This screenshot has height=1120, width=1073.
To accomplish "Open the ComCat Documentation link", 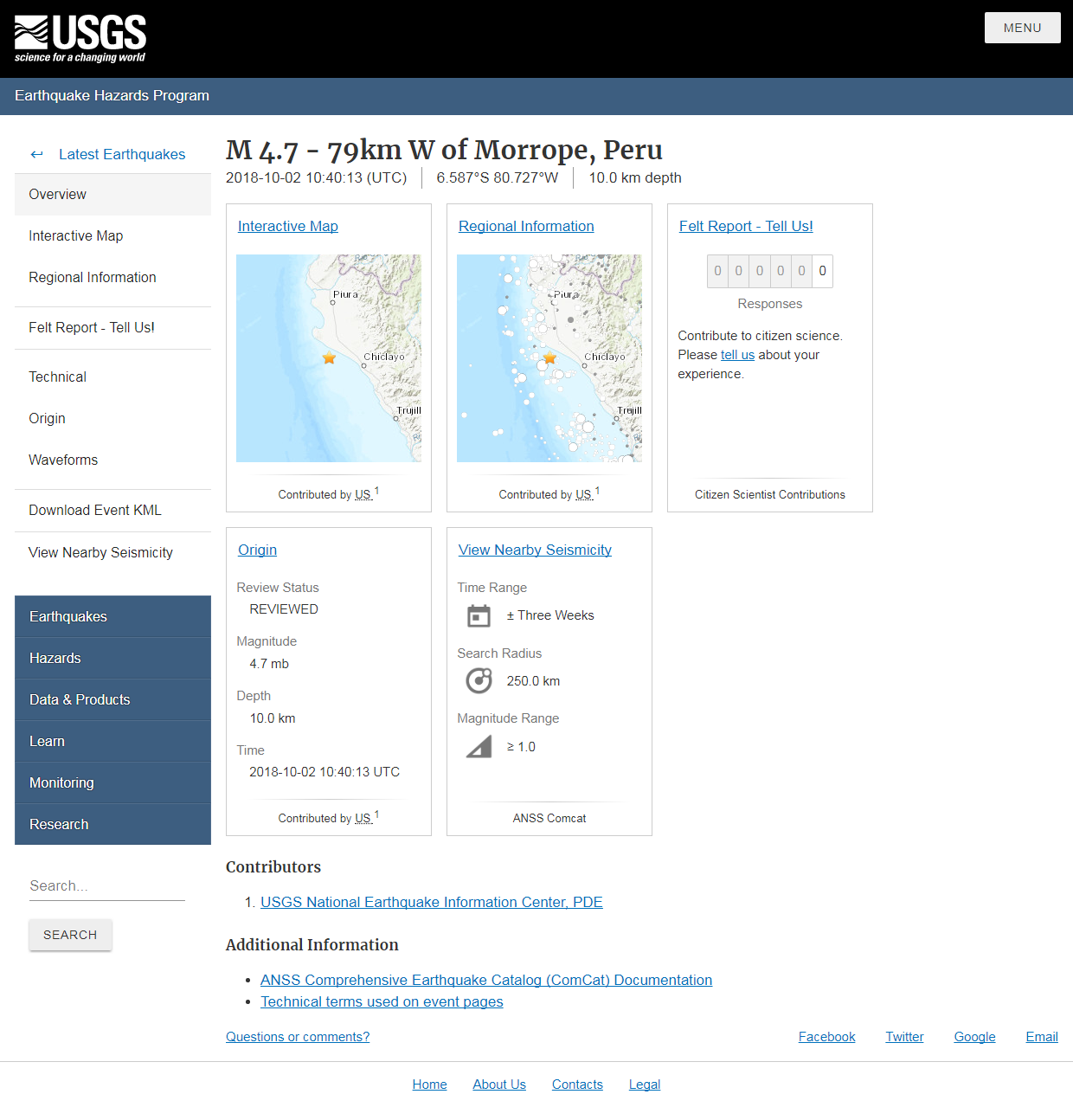I will (x=486, y=980).
